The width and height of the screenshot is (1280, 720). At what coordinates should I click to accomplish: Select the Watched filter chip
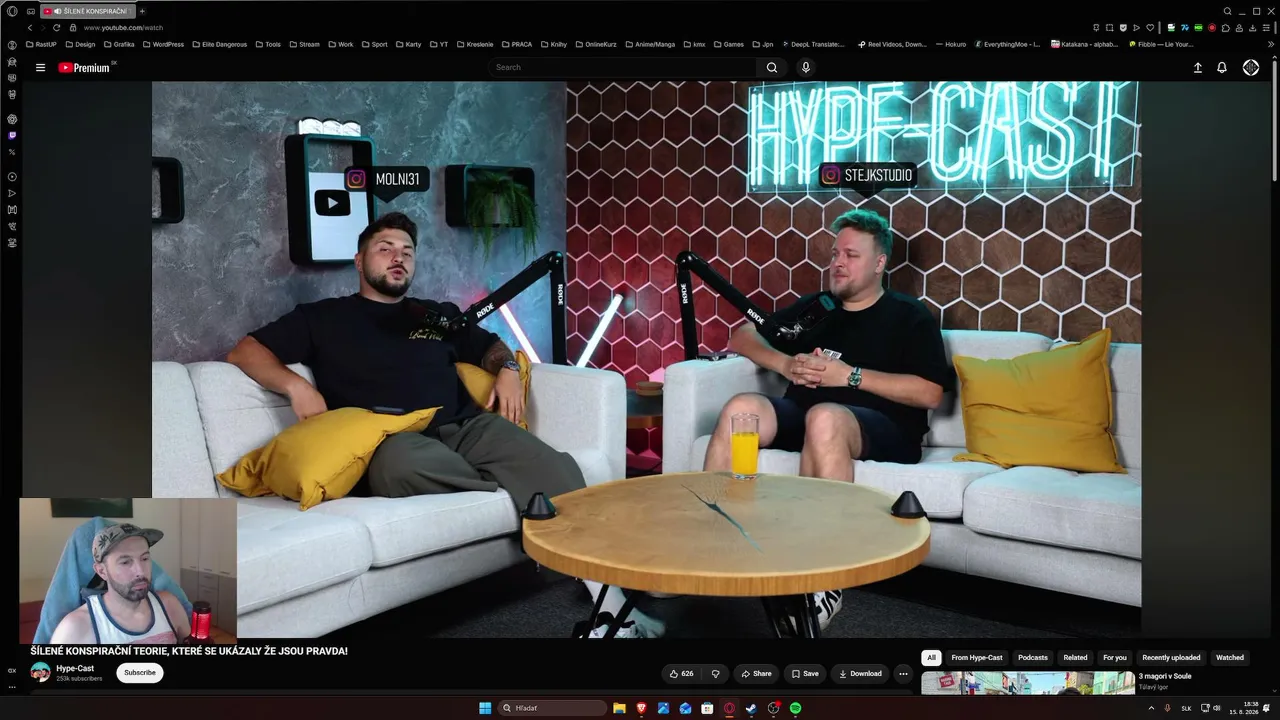point(1230,658)
